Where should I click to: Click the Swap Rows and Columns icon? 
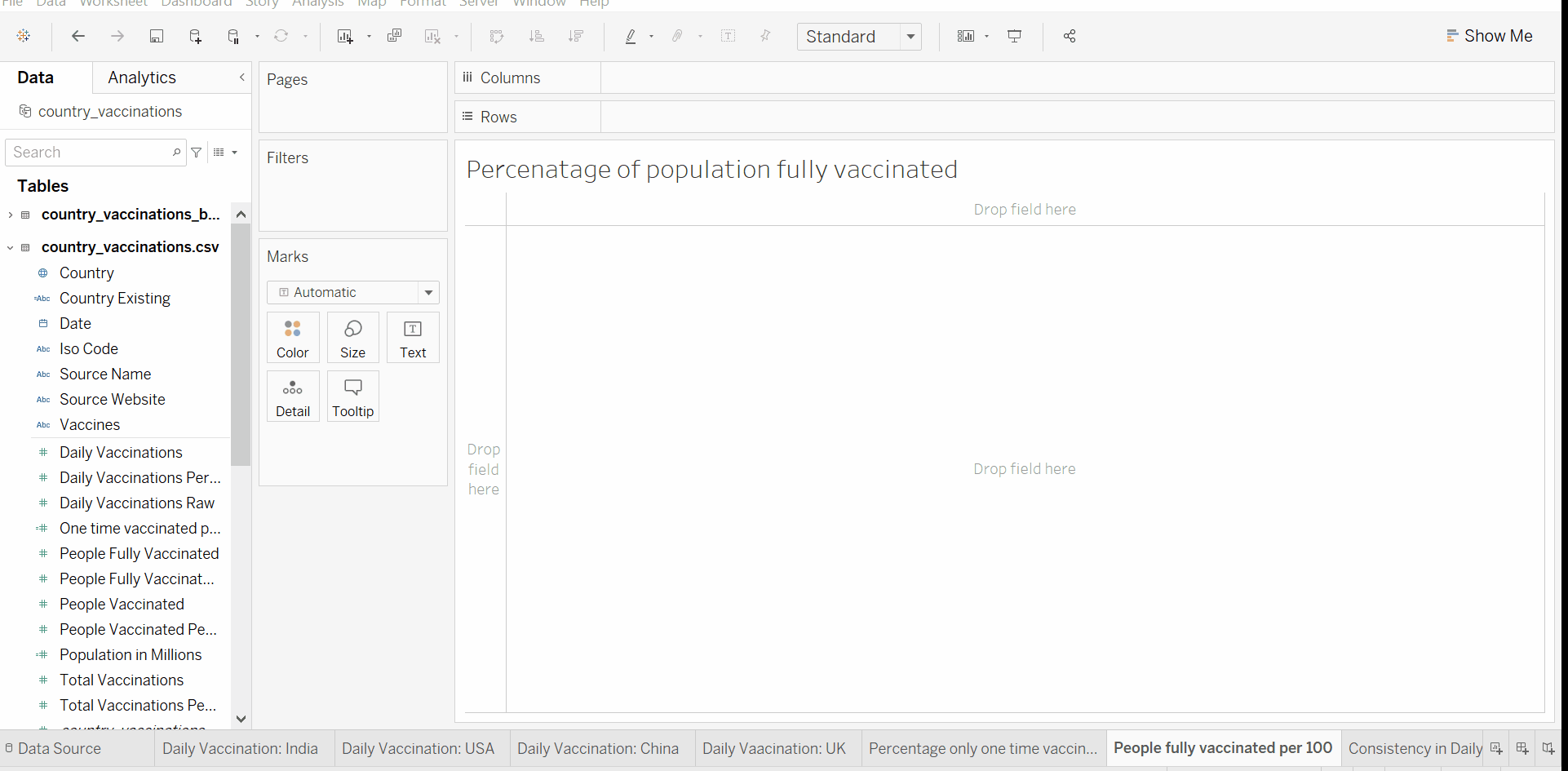[497, 36]
